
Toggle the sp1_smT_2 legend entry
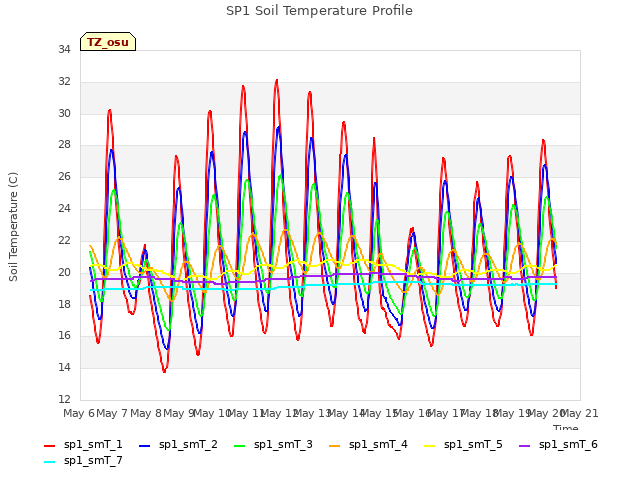[x=178, y=444]
